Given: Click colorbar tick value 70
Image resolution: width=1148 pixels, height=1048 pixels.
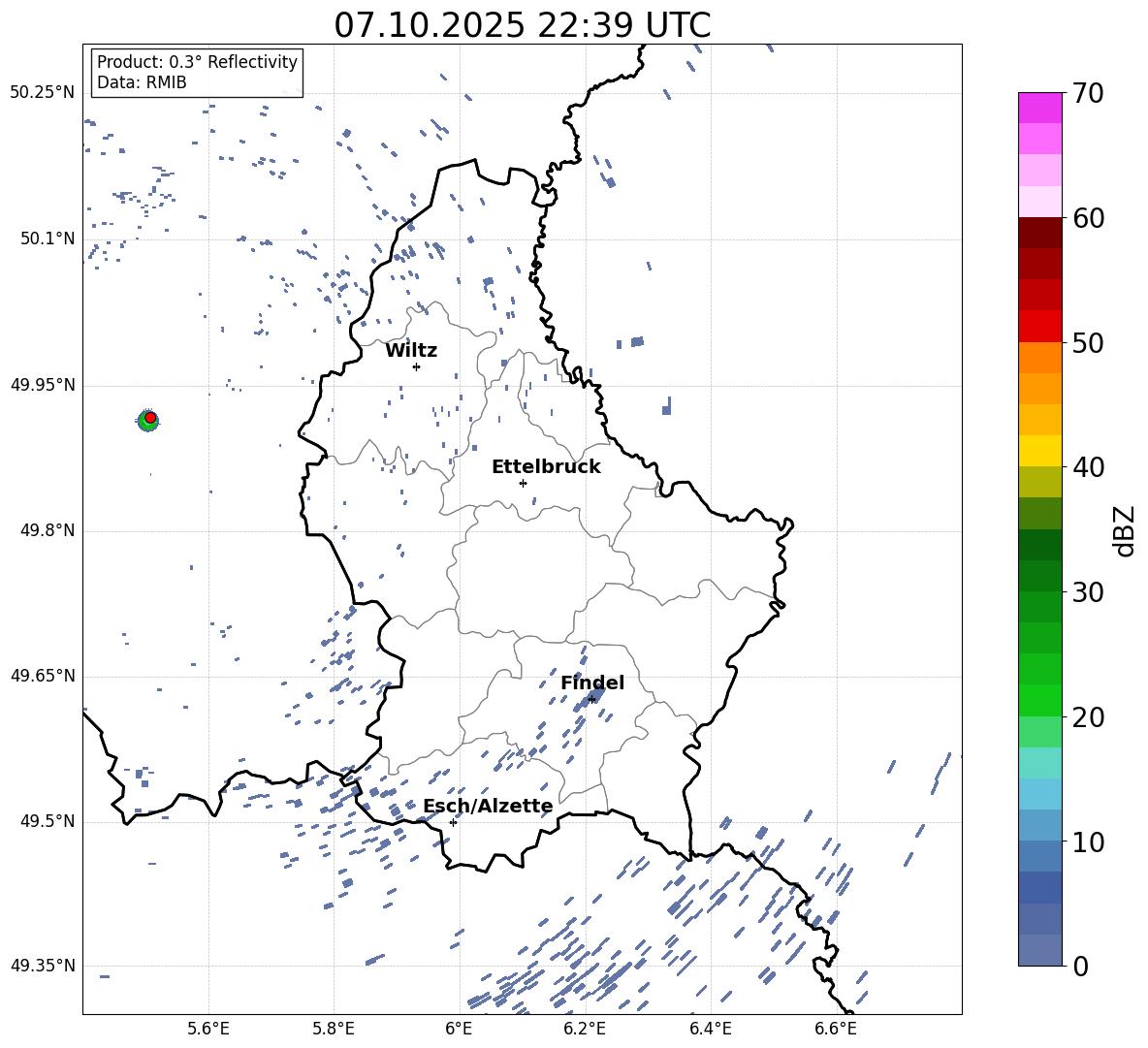Looking at the screenshot, I should pyautogui.click(x=1088, y=94).
